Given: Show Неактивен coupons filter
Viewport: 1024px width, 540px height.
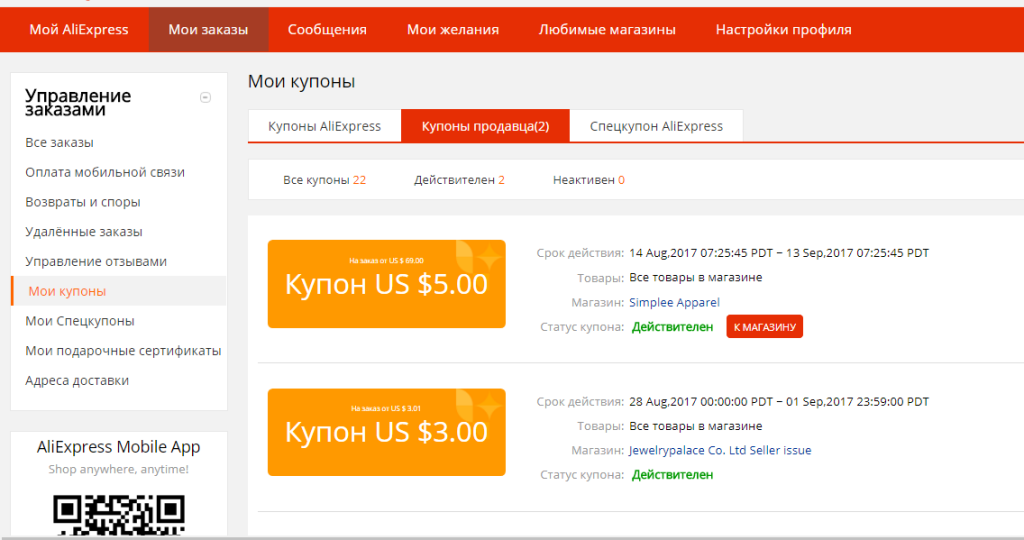Looking at the screenshot, I should (x=588, y=180).
